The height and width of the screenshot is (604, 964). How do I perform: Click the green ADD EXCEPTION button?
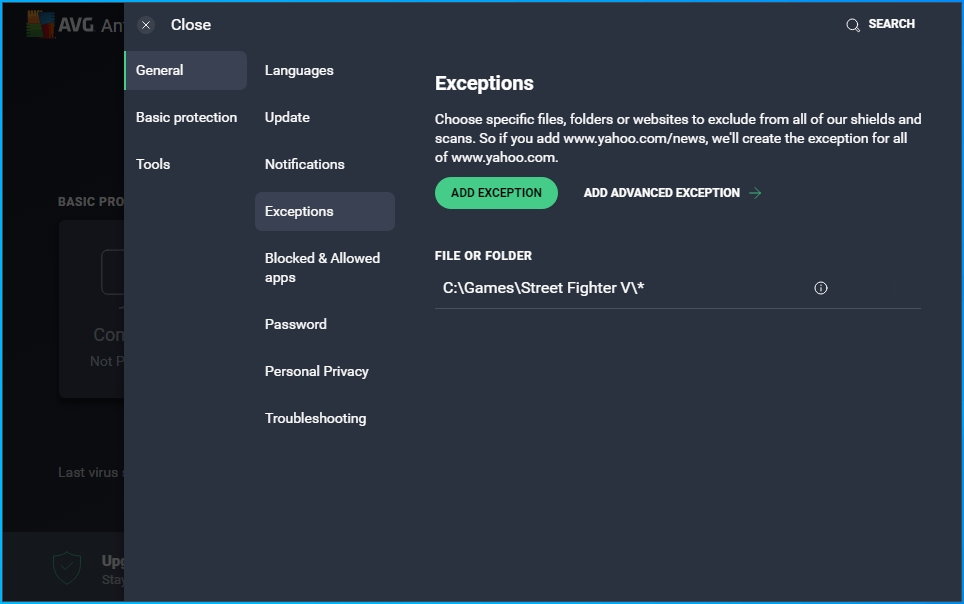click(496, 193)
